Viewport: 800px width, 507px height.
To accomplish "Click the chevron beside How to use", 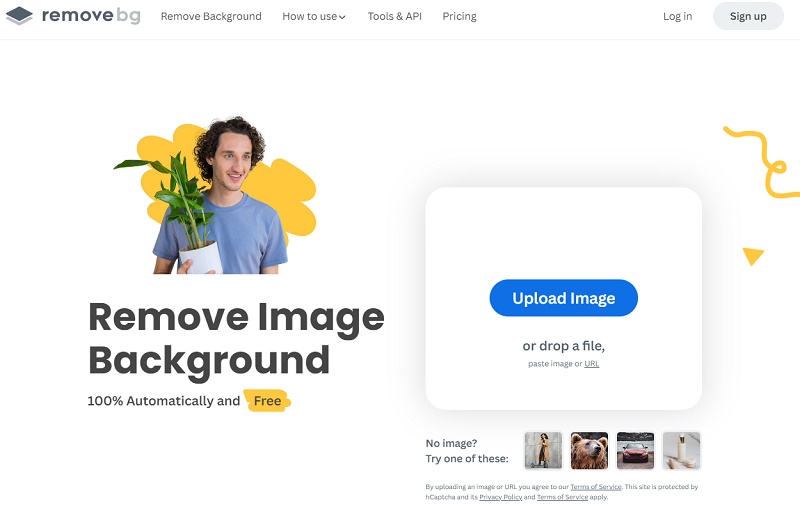I will [342, 17].
